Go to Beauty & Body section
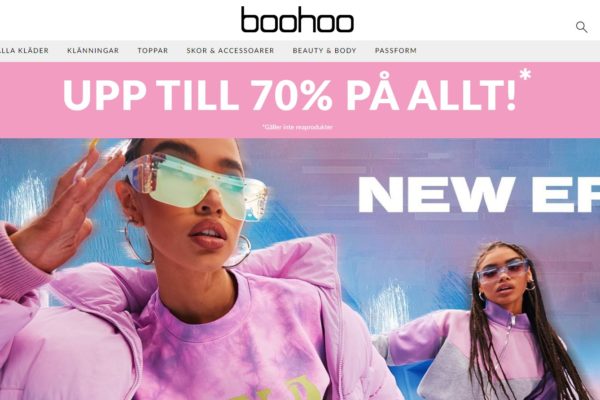The height and width of the screenshot is (400, 600). 324,51
